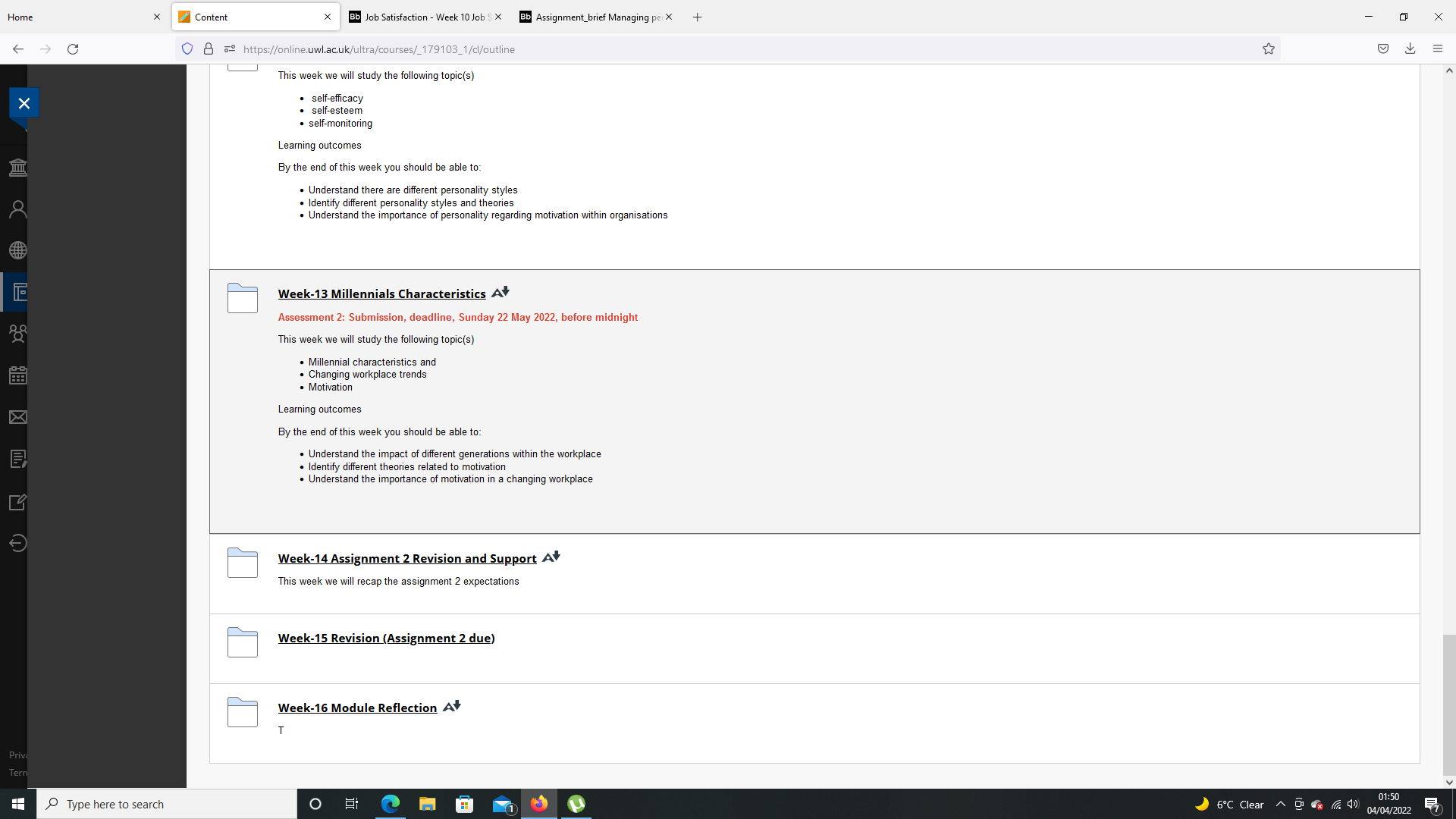Viewport: 1456px width, 819px height.
Task: Close the Blackboard course panel with X
Action: coord(24,103)
